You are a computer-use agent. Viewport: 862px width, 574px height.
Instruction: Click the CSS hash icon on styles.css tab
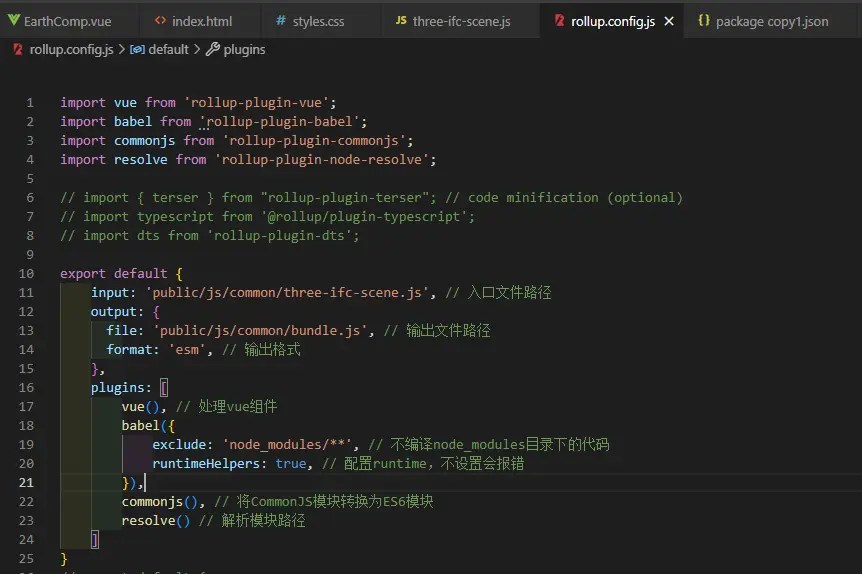(281, 20)
